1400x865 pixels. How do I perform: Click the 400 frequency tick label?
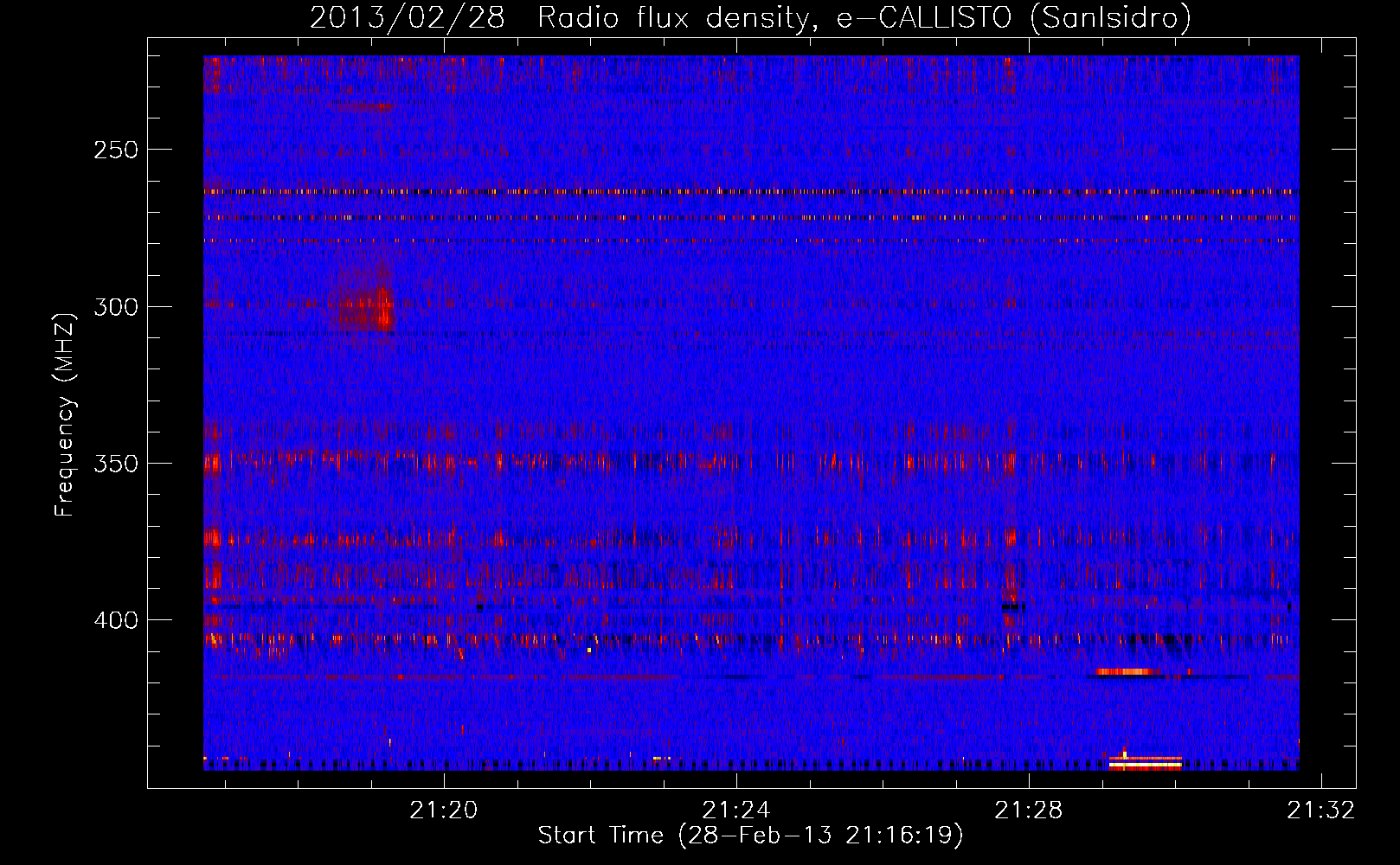tap(116, 620)
